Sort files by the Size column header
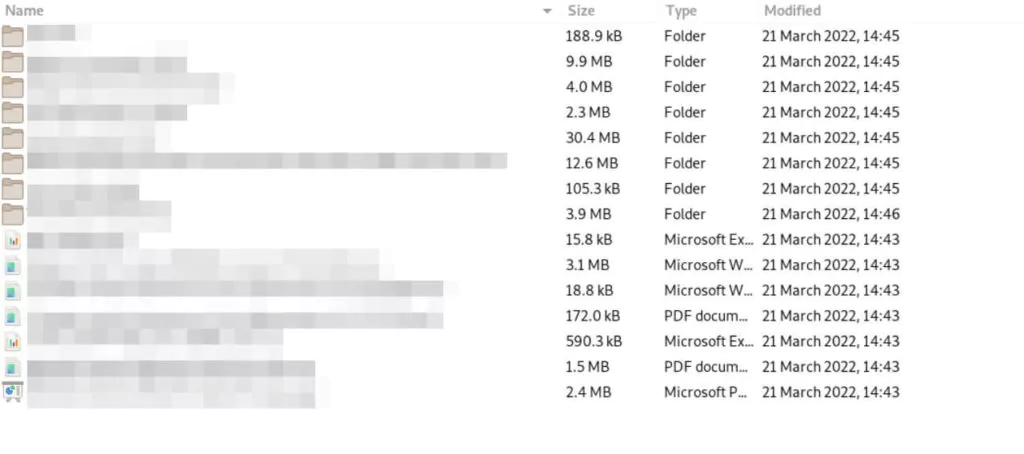 pyautogui.click(x=581, y=10)
